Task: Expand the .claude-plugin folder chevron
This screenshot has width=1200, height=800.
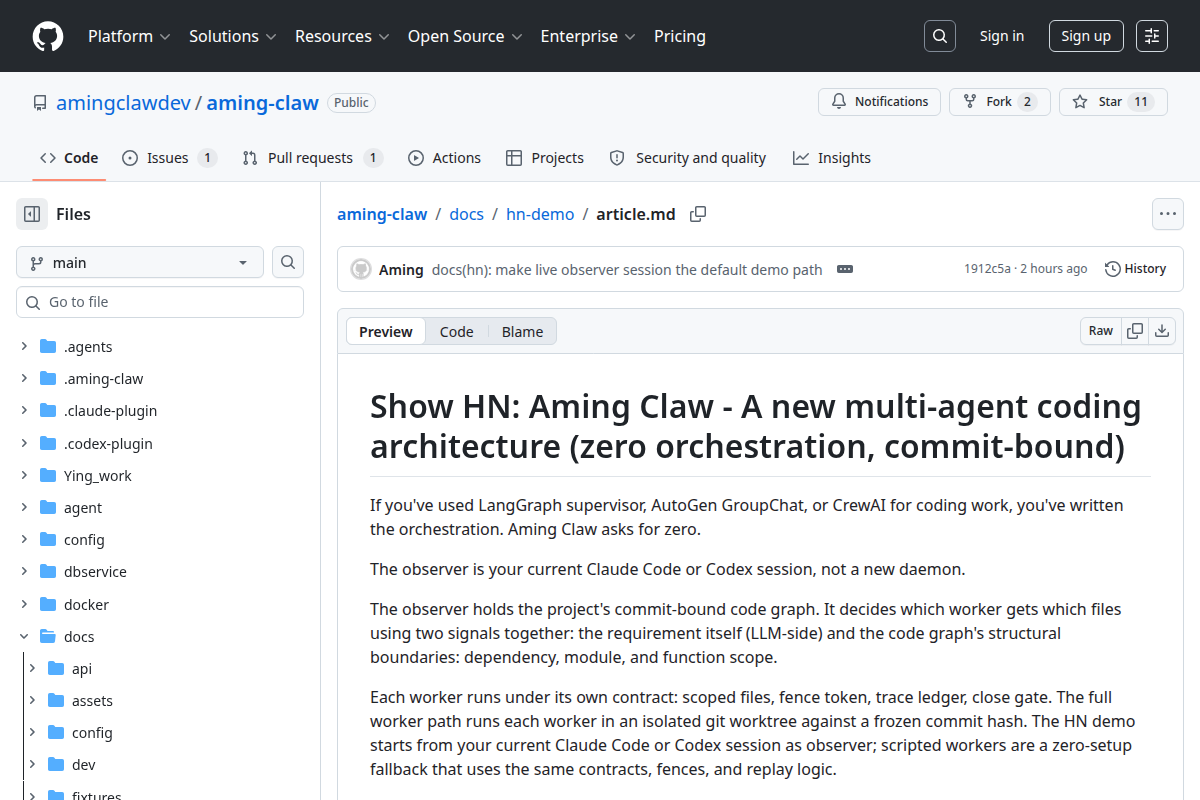Action: click(24, 411)
